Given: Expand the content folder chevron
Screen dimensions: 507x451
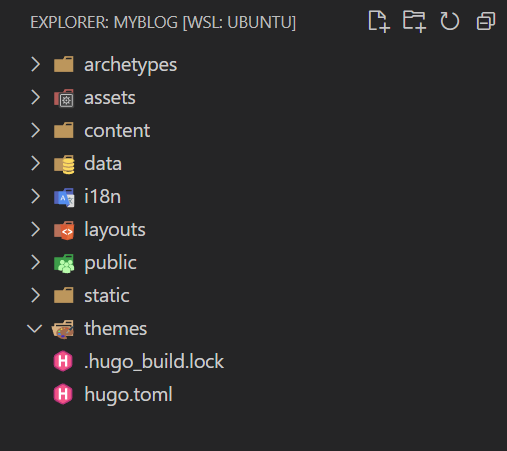Looking at the screenshot, I should coord(35,130).
